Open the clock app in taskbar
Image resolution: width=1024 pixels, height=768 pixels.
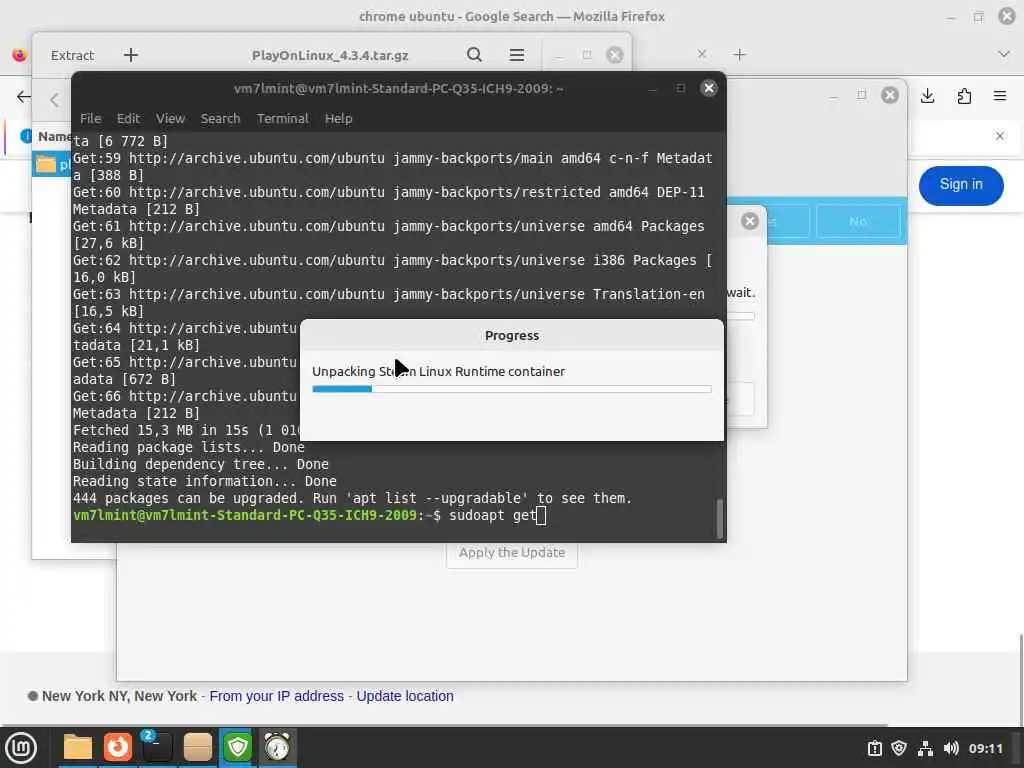click(x=277, y=747)
